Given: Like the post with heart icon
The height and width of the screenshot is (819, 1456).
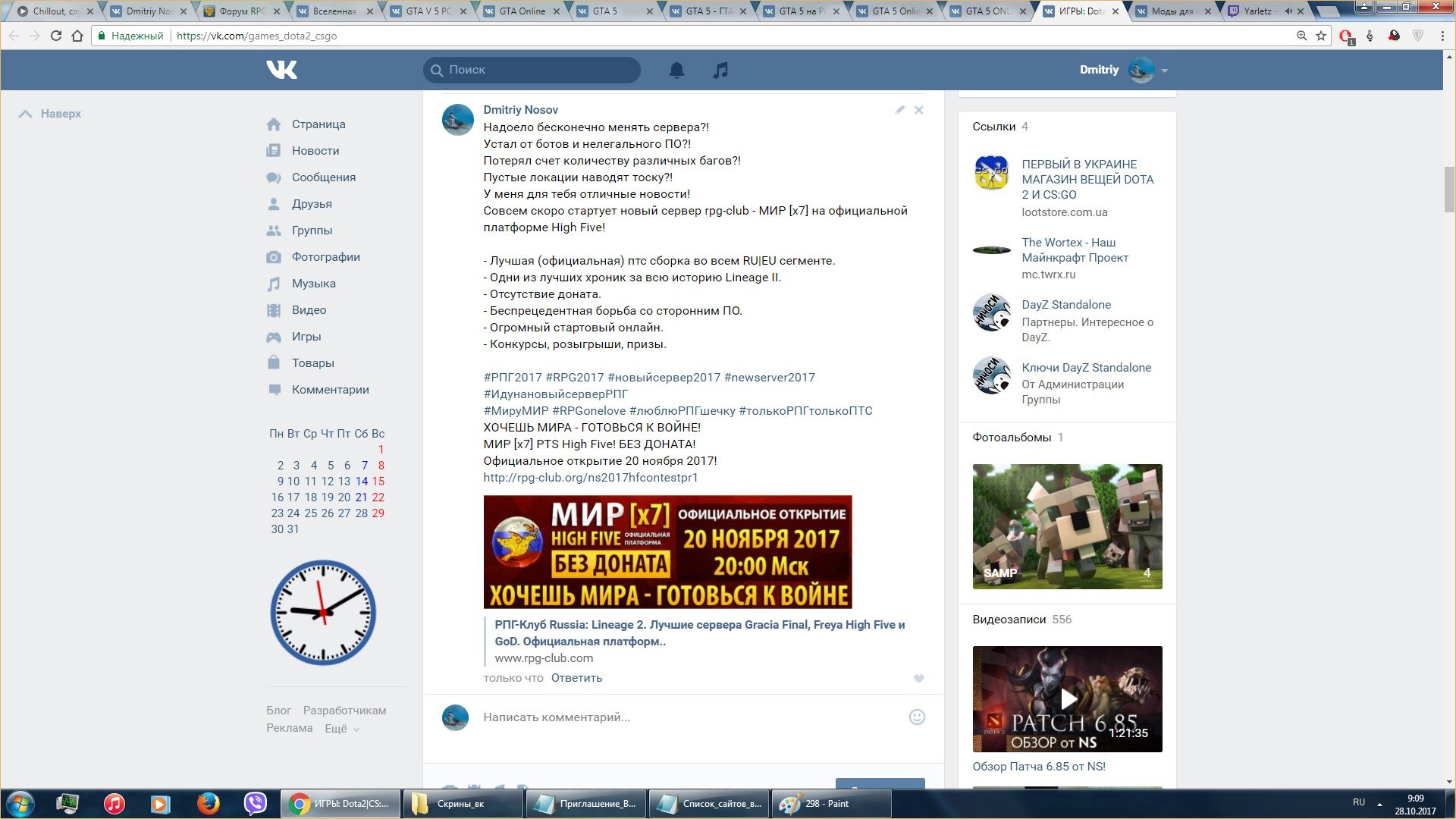Looking at the screenshot, I should click(918, 679).
